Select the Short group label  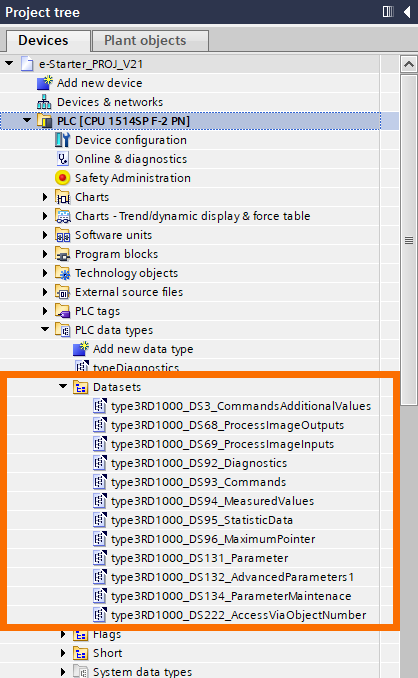click(x=108, y=653)
